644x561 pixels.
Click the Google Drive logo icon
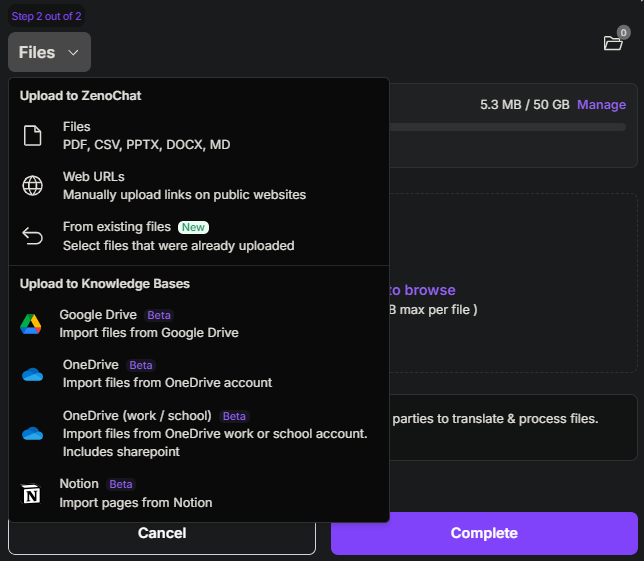pos(31,324)
